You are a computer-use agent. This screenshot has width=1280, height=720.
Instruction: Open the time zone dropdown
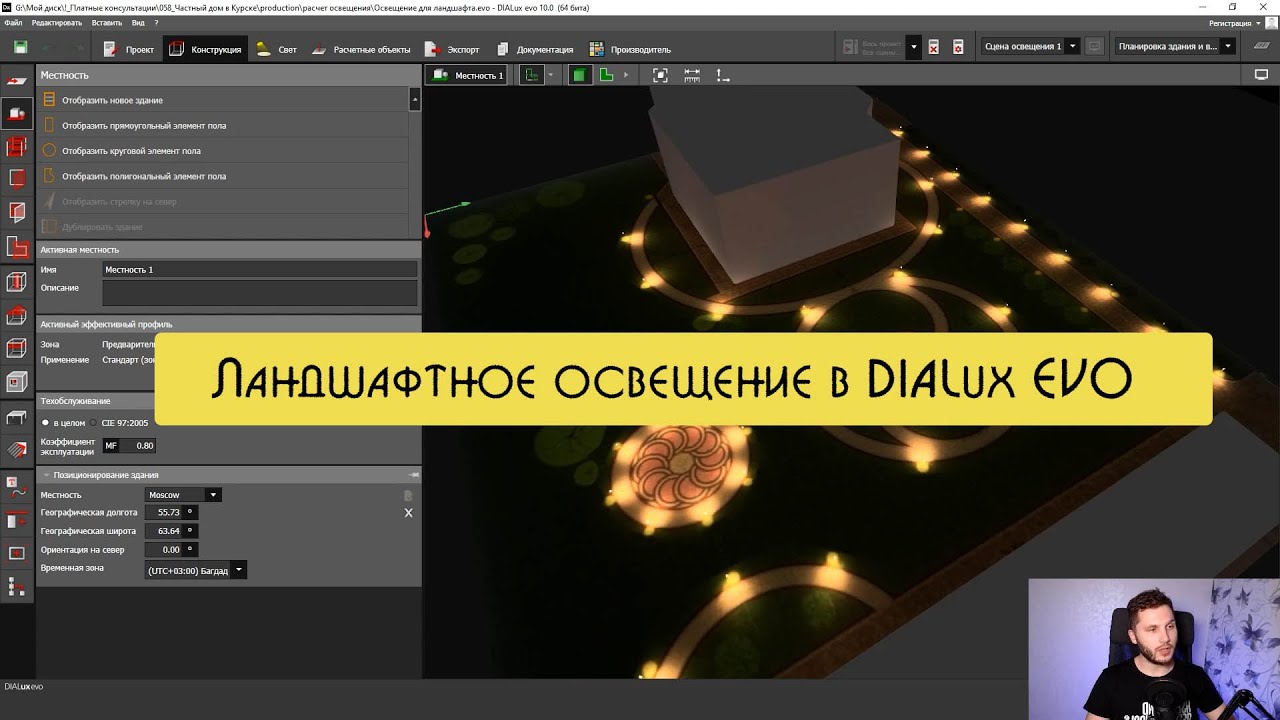point(238,571)
